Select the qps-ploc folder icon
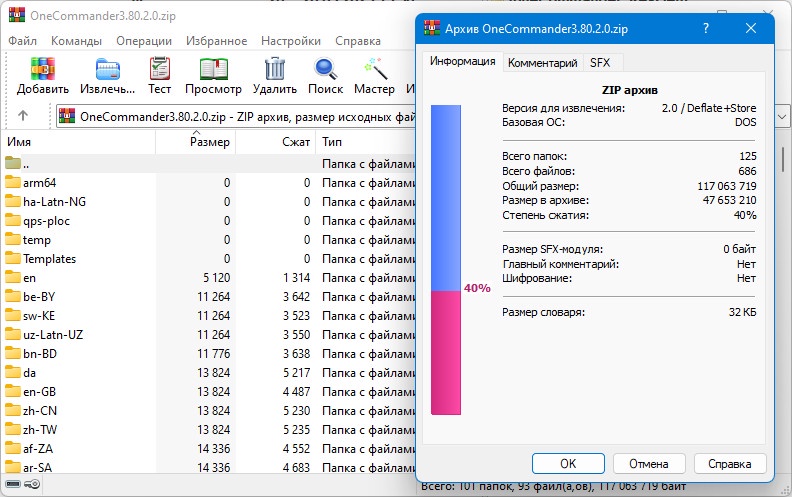The image size is (792, 497). click(13, 220)
